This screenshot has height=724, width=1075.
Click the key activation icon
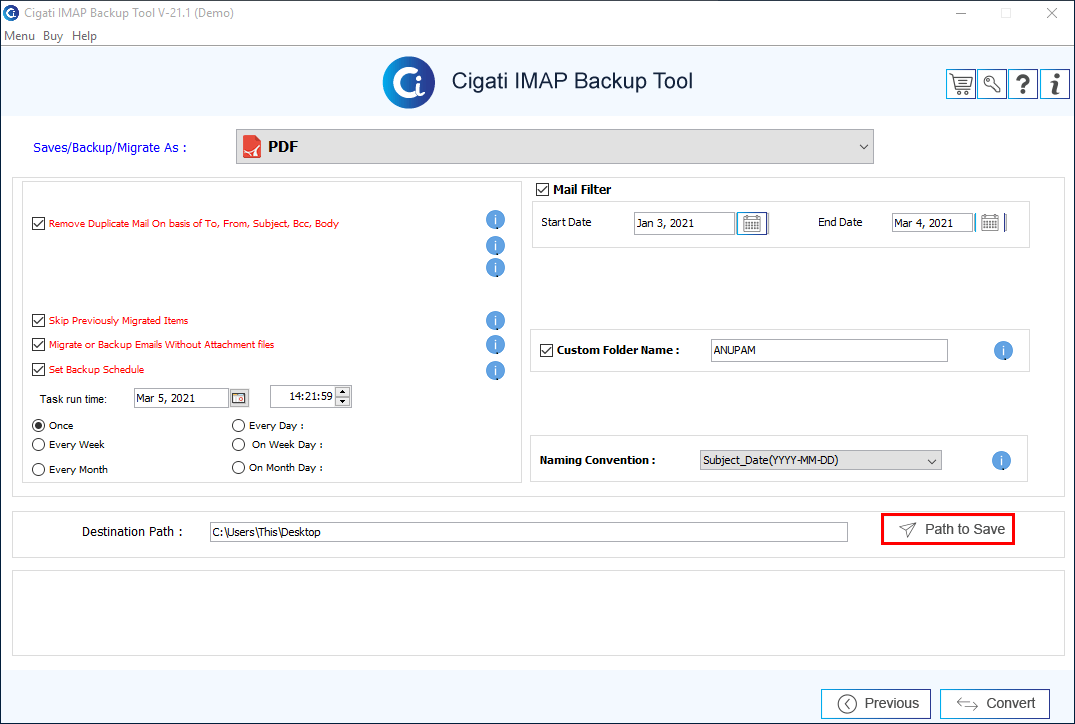[992, 84]
